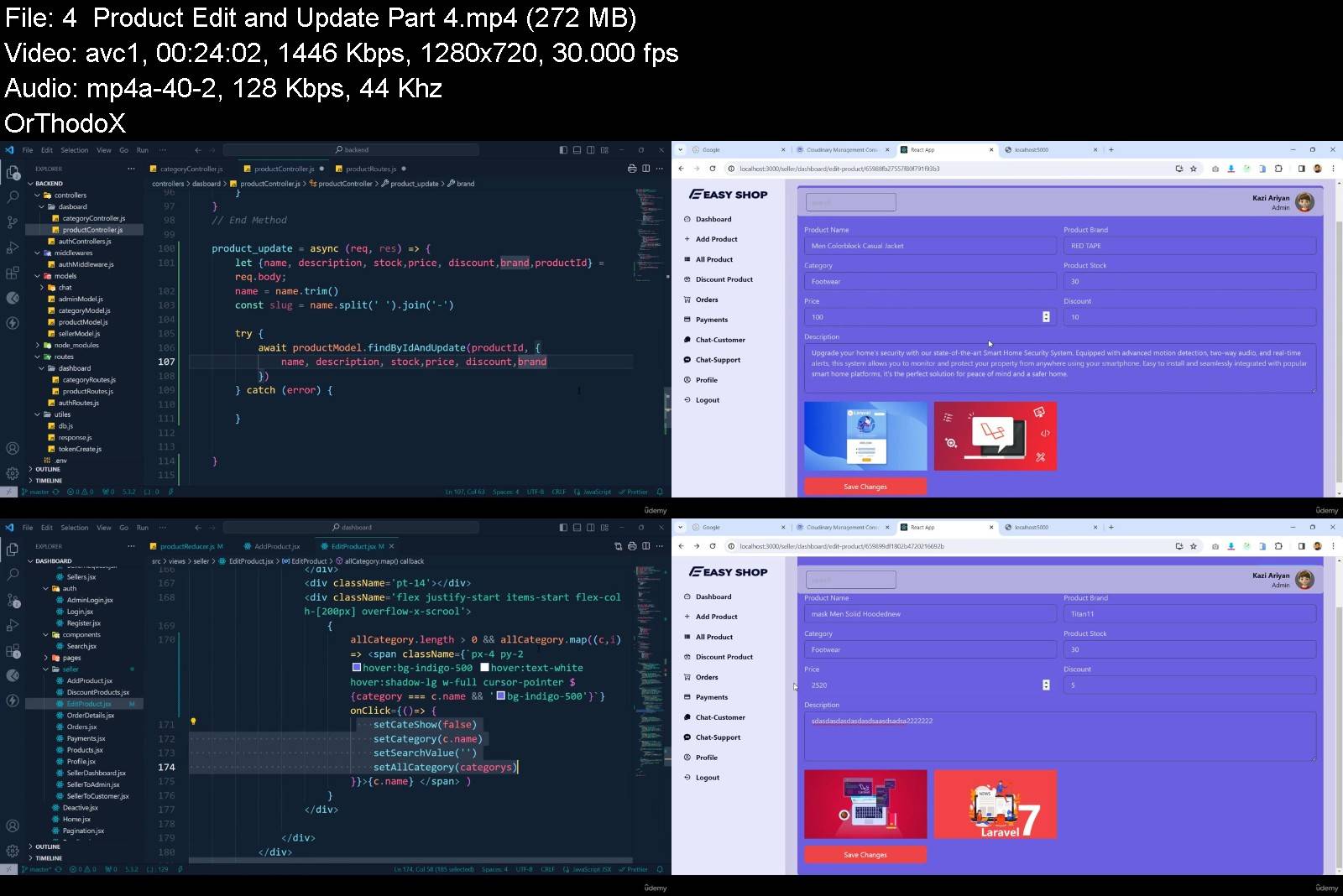Open Chrome menu in bottom browser
Viewport: 1343px width, 896px height.
[1333, 546]
